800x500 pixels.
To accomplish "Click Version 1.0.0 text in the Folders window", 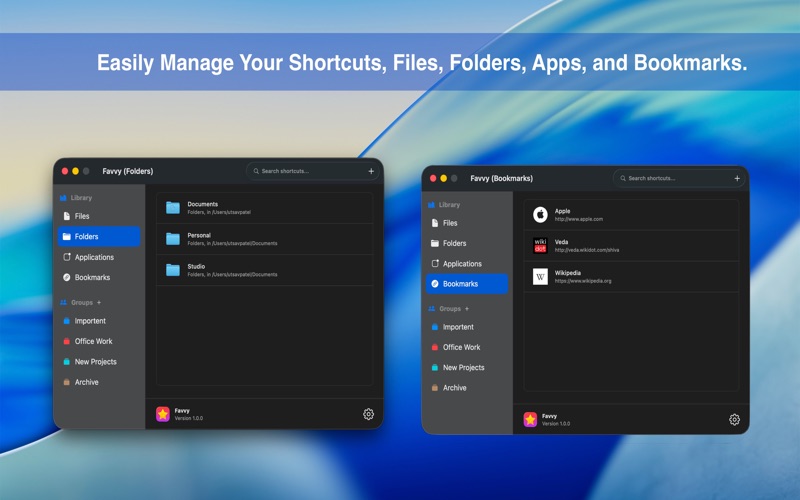I will pyautogui.click(x=189, y=418).
